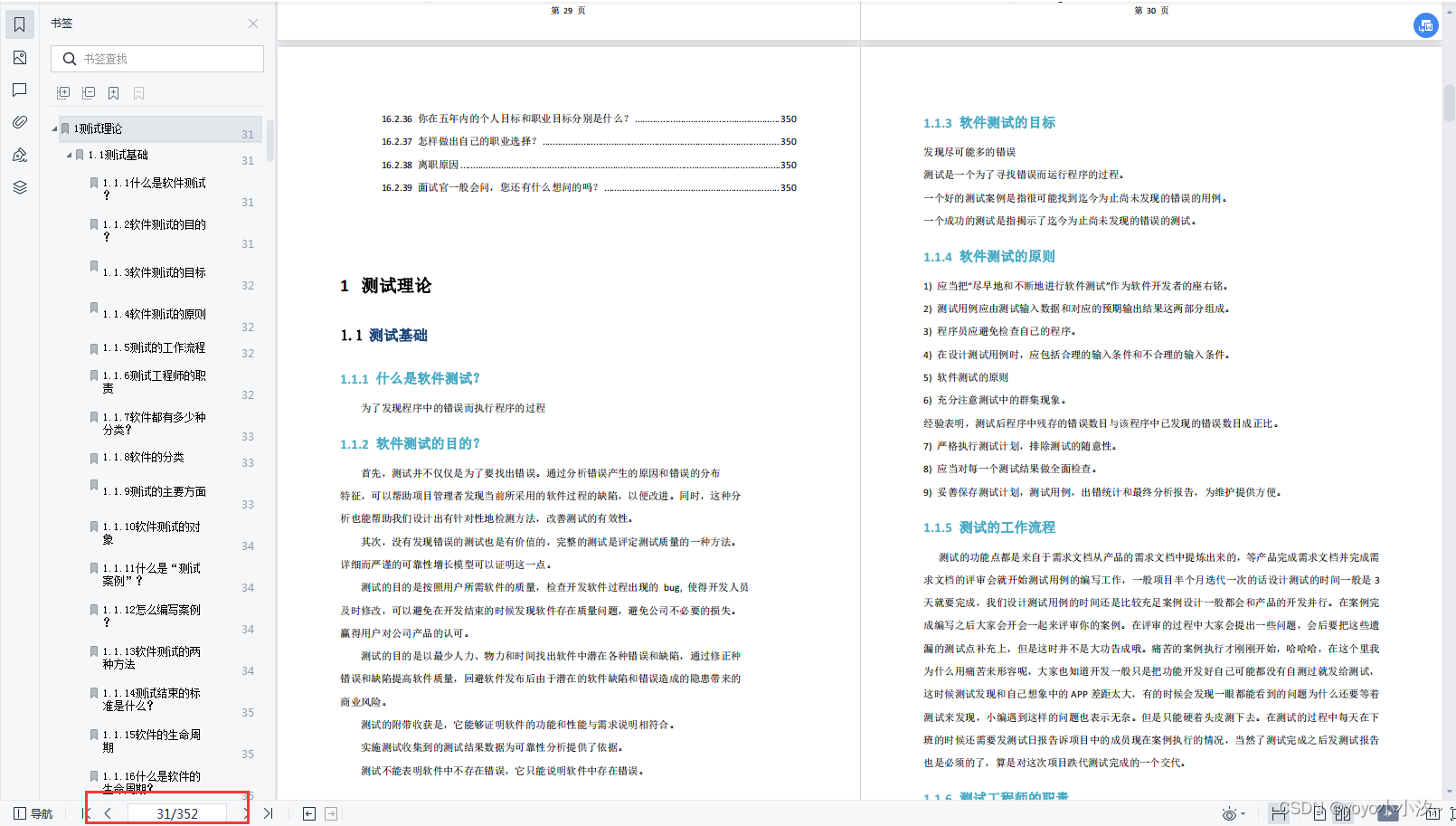Go to previous page arrow
Screen dimensions: 1456x826
[108, 813]
